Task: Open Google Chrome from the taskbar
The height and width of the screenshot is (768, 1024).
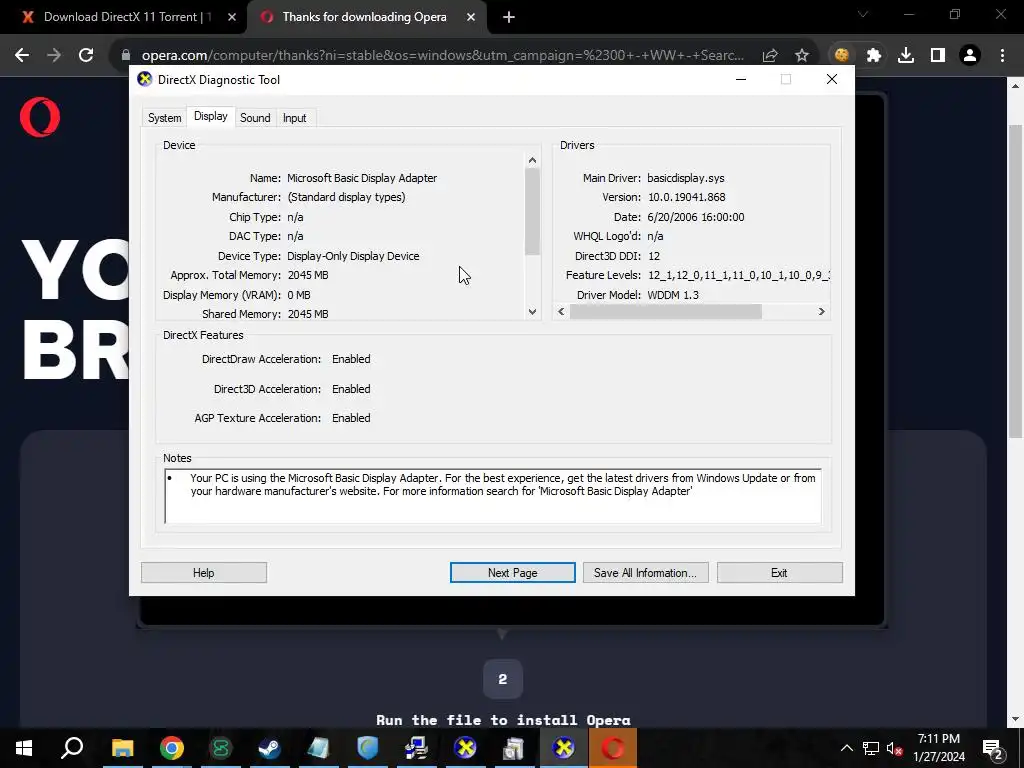Action: coord(172,748)
